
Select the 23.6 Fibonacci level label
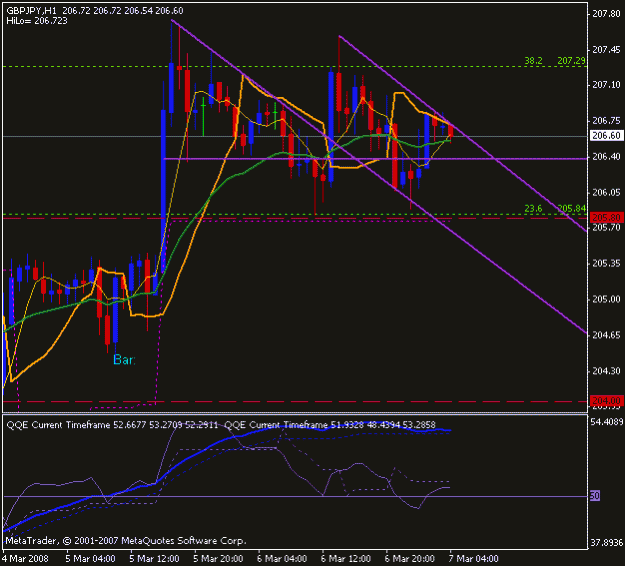tap(533, 208)
